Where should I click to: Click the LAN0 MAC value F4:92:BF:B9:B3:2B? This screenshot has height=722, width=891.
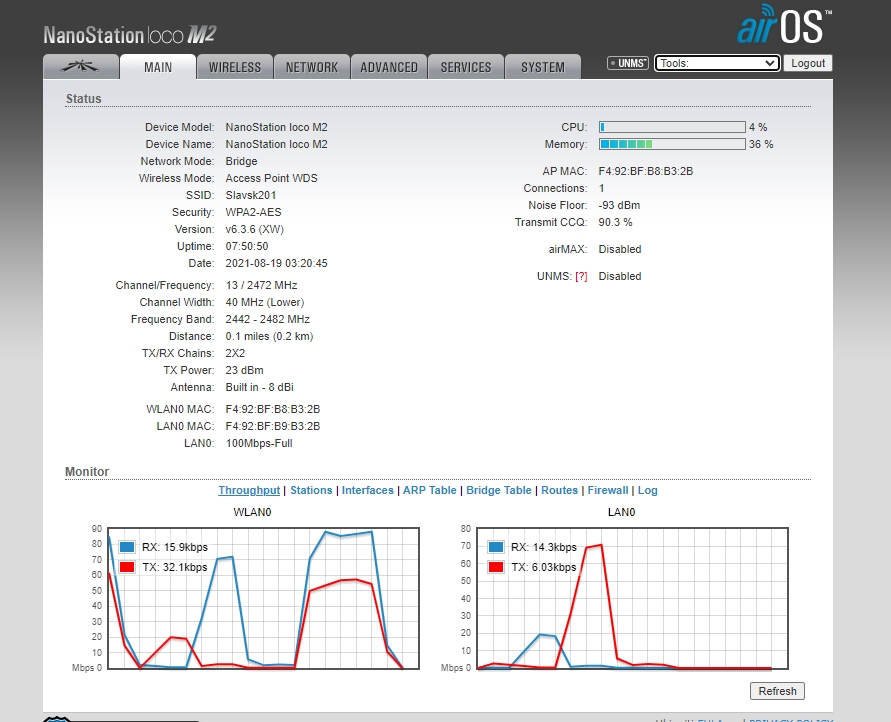[x=273, y=426]
